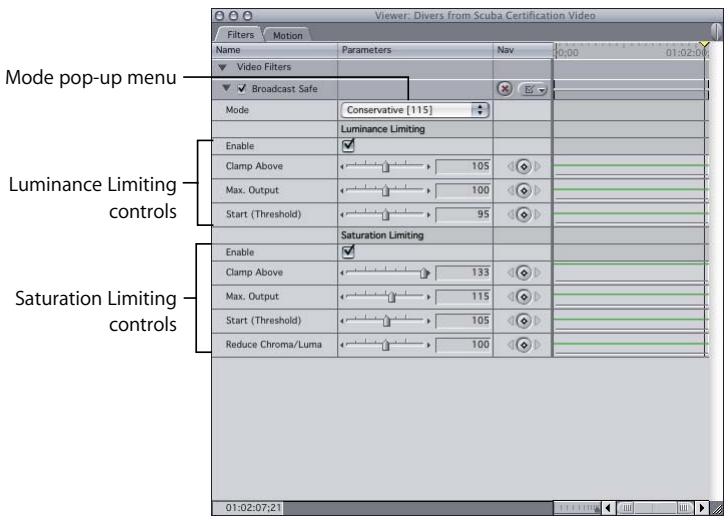Screen dimensions: 728x520
Task: Add keyframe for saturation Clamp Above
Action: click(x=524, y=273)
